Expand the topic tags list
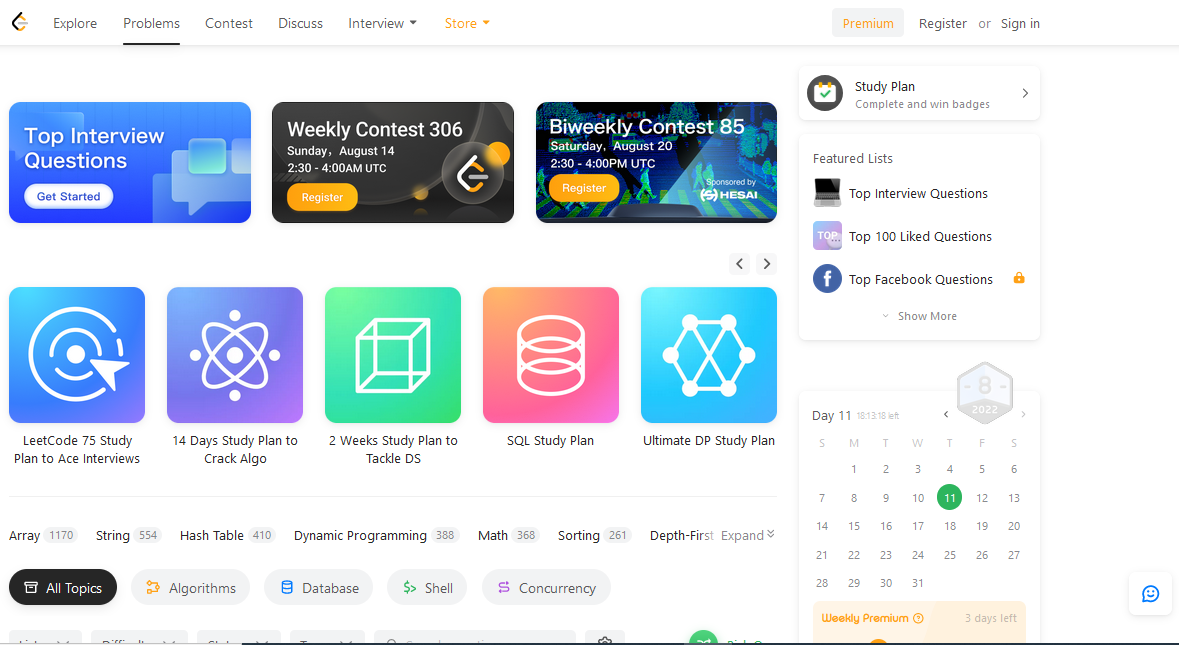The image size is (1179, 645). (x=747, y=535)
